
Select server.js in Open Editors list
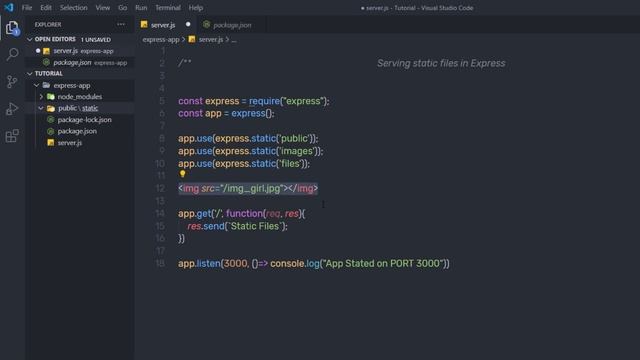(80, 51)
